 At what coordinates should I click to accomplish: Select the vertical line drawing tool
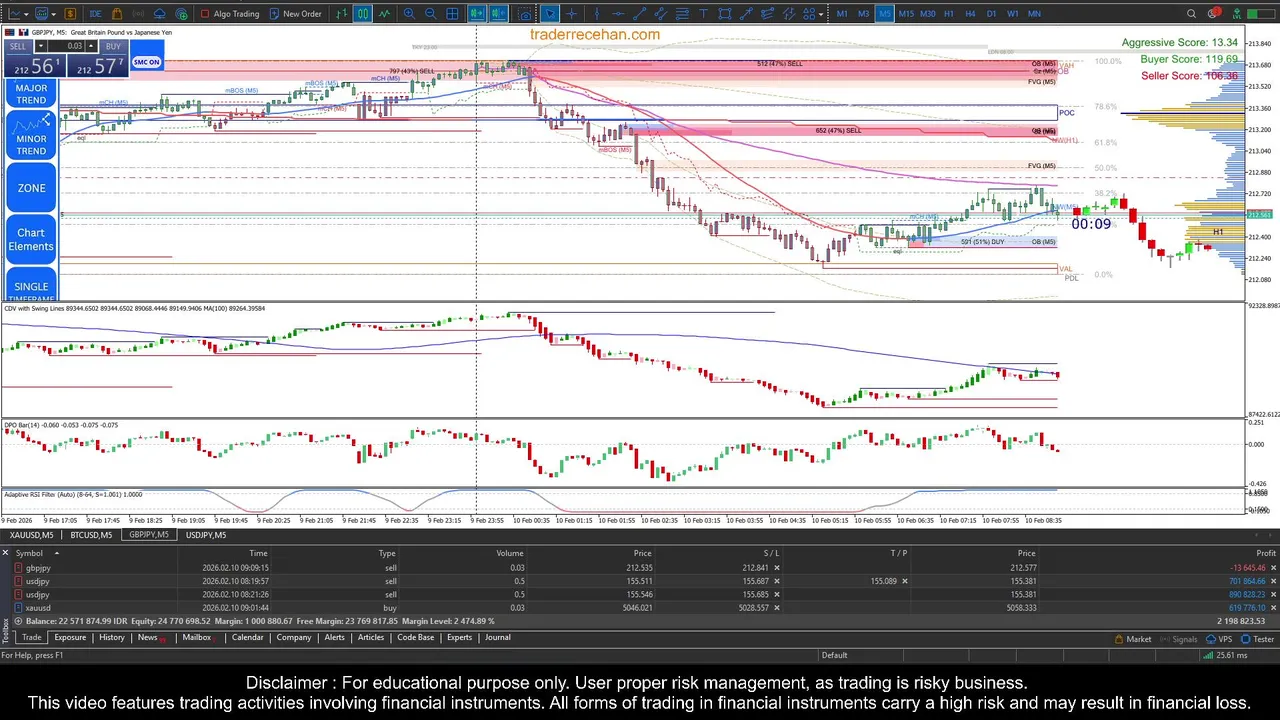point(596,14)
